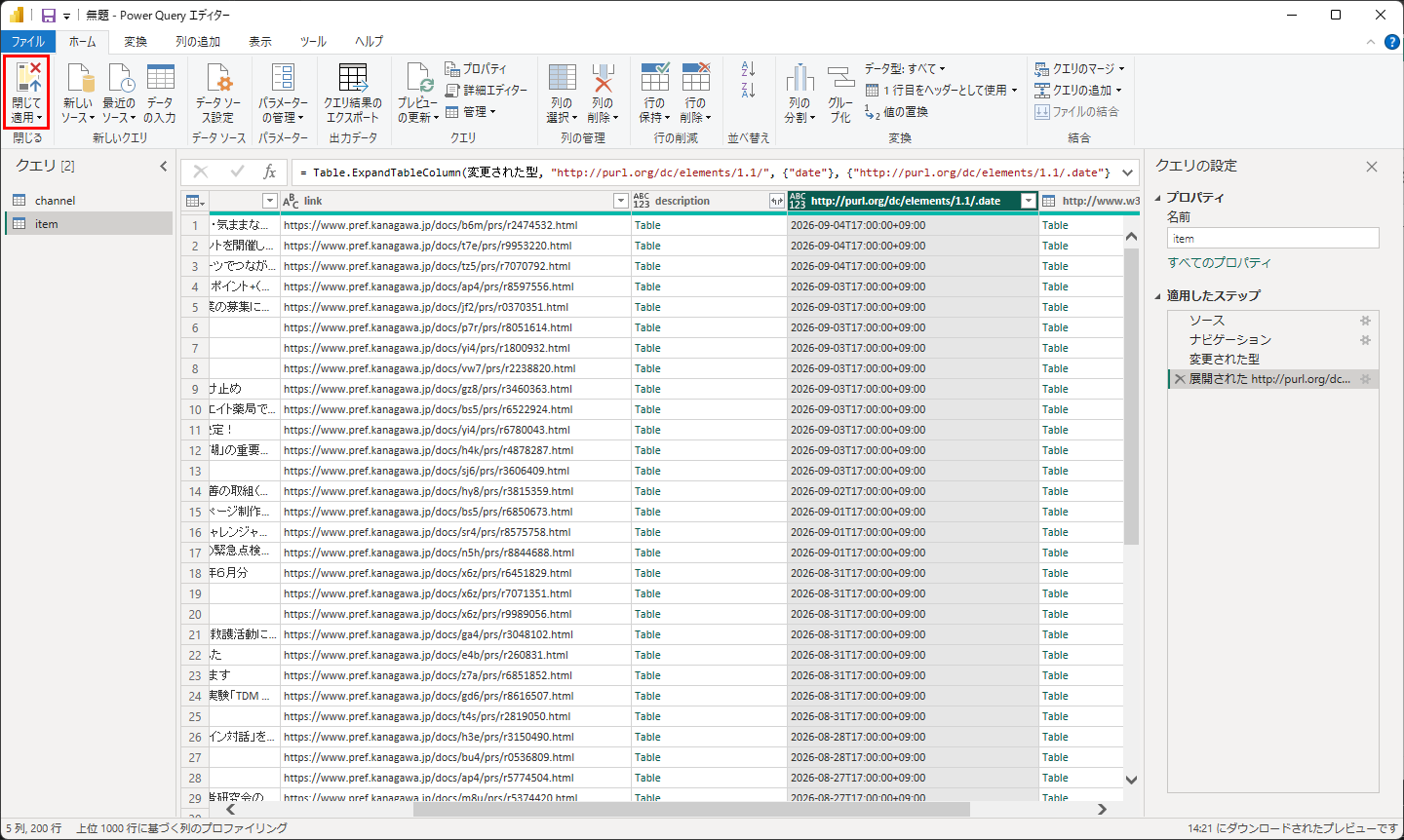The image size is (1404, 840).
Task: Click the 行の保持 (Keep Rows) icon
Action: tap(654, 78)
